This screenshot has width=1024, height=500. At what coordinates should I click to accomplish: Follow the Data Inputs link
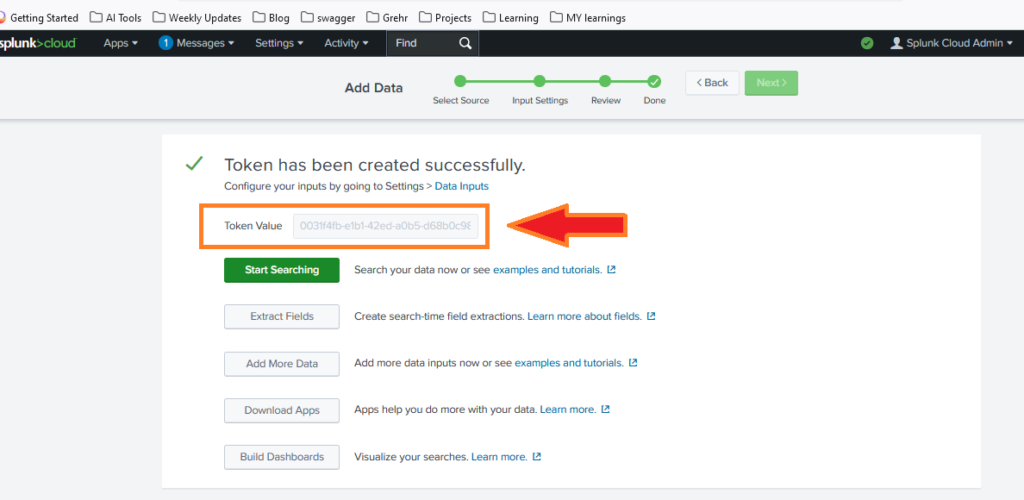461,186
